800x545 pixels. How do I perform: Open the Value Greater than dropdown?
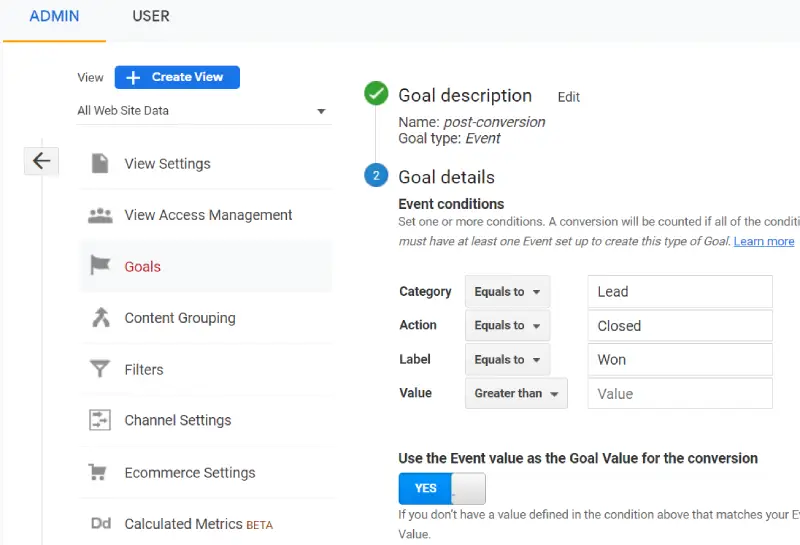tap(516, 393)
